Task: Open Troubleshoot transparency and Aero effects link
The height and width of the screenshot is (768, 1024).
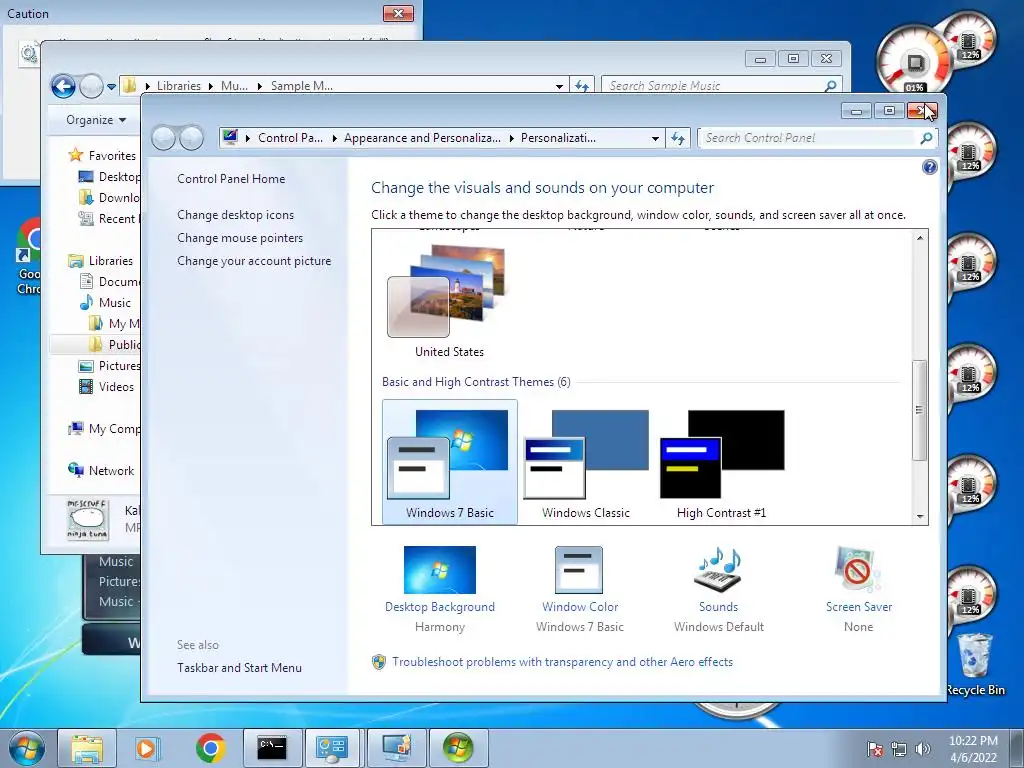Action: (x=562, y=662)
